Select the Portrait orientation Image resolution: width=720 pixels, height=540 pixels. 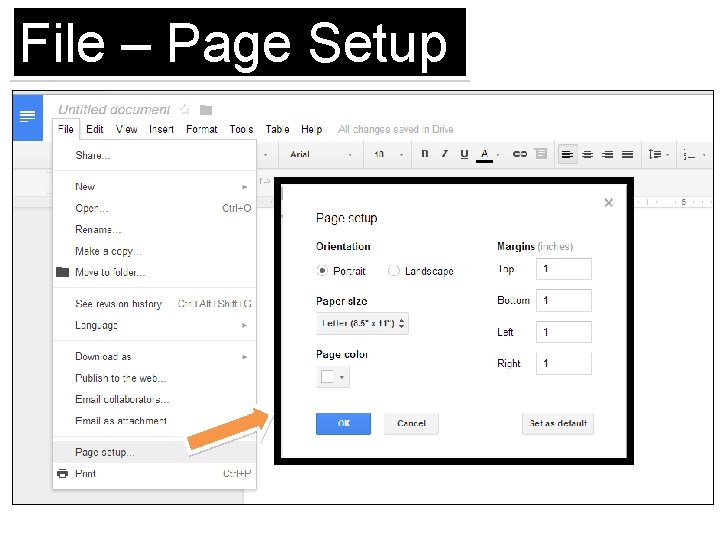click(x=322, y=270)
